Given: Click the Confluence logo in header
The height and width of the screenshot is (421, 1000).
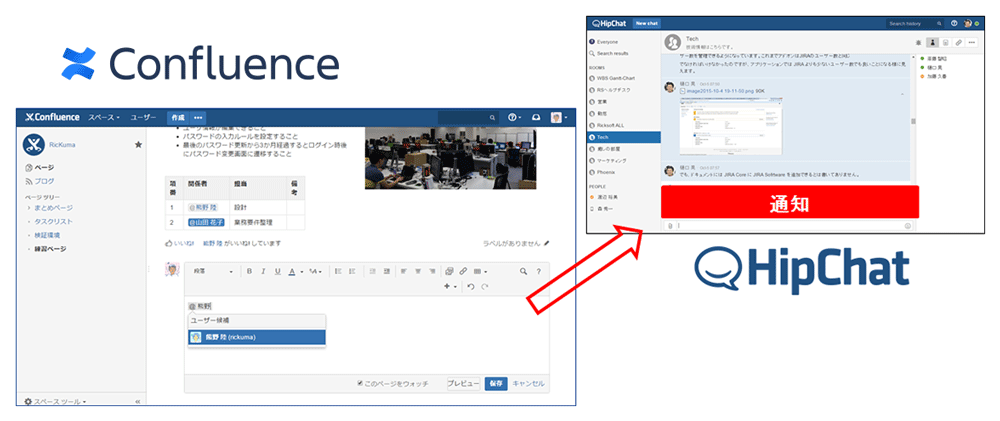Looking at the screenshot, I should [x=52, y=117].
